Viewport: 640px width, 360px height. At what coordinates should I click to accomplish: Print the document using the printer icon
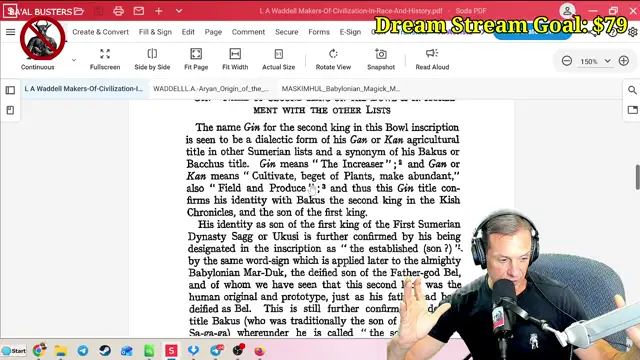pos(118,11)
